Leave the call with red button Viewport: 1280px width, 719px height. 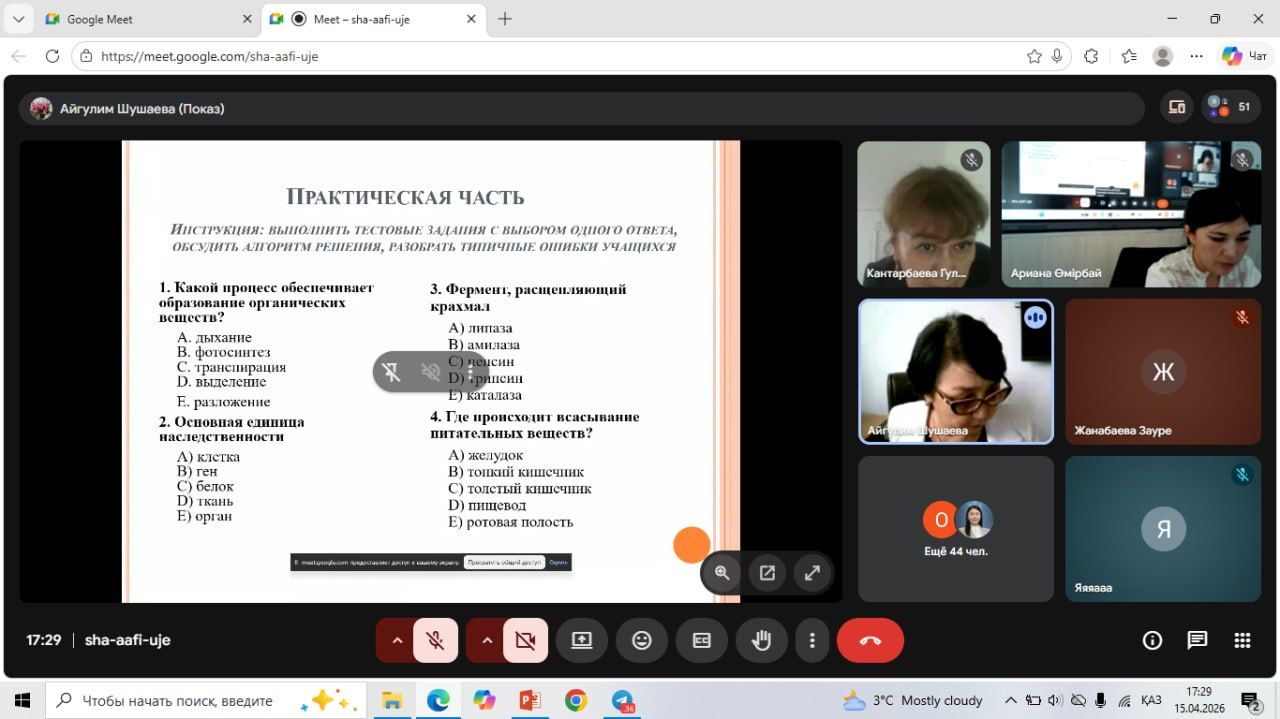(870, 641)
